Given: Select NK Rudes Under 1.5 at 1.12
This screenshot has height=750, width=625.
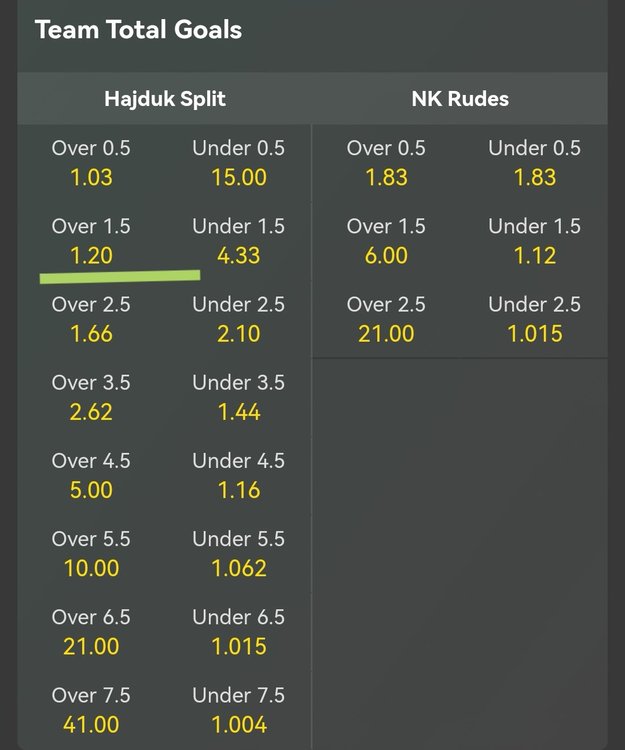Looking at the screenshot, I should (534, 242).
